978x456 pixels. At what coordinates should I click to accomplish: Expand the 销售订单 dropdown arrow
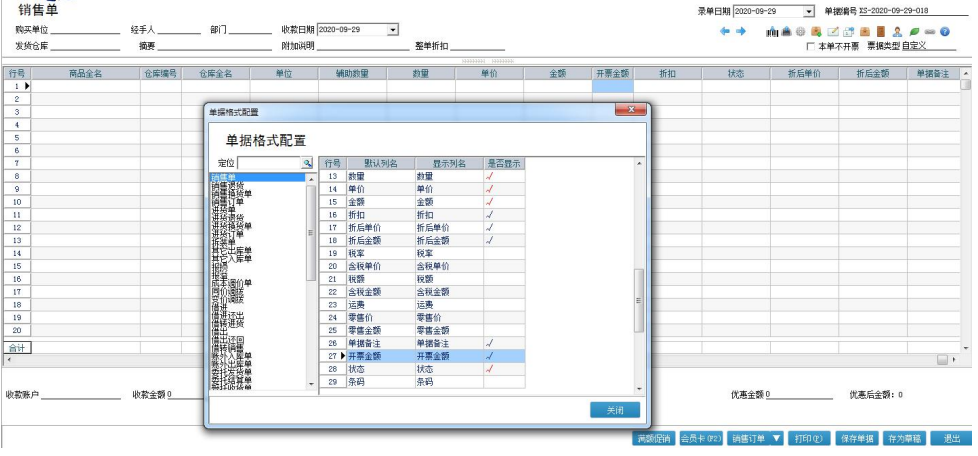pos(777,438)
